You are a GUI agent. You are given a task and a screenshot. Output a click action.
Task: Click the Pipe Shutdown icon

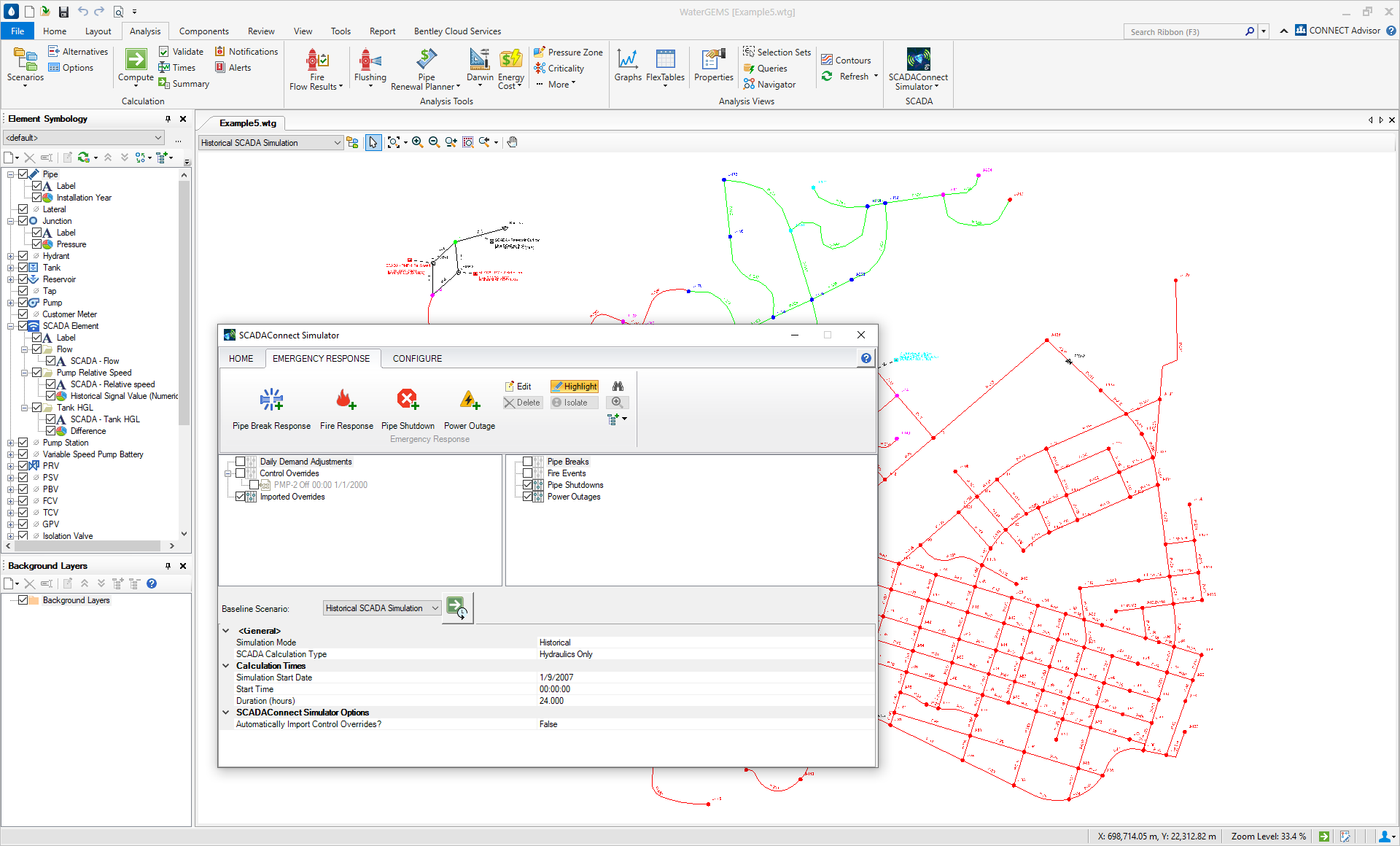click(x=407, y=399)
